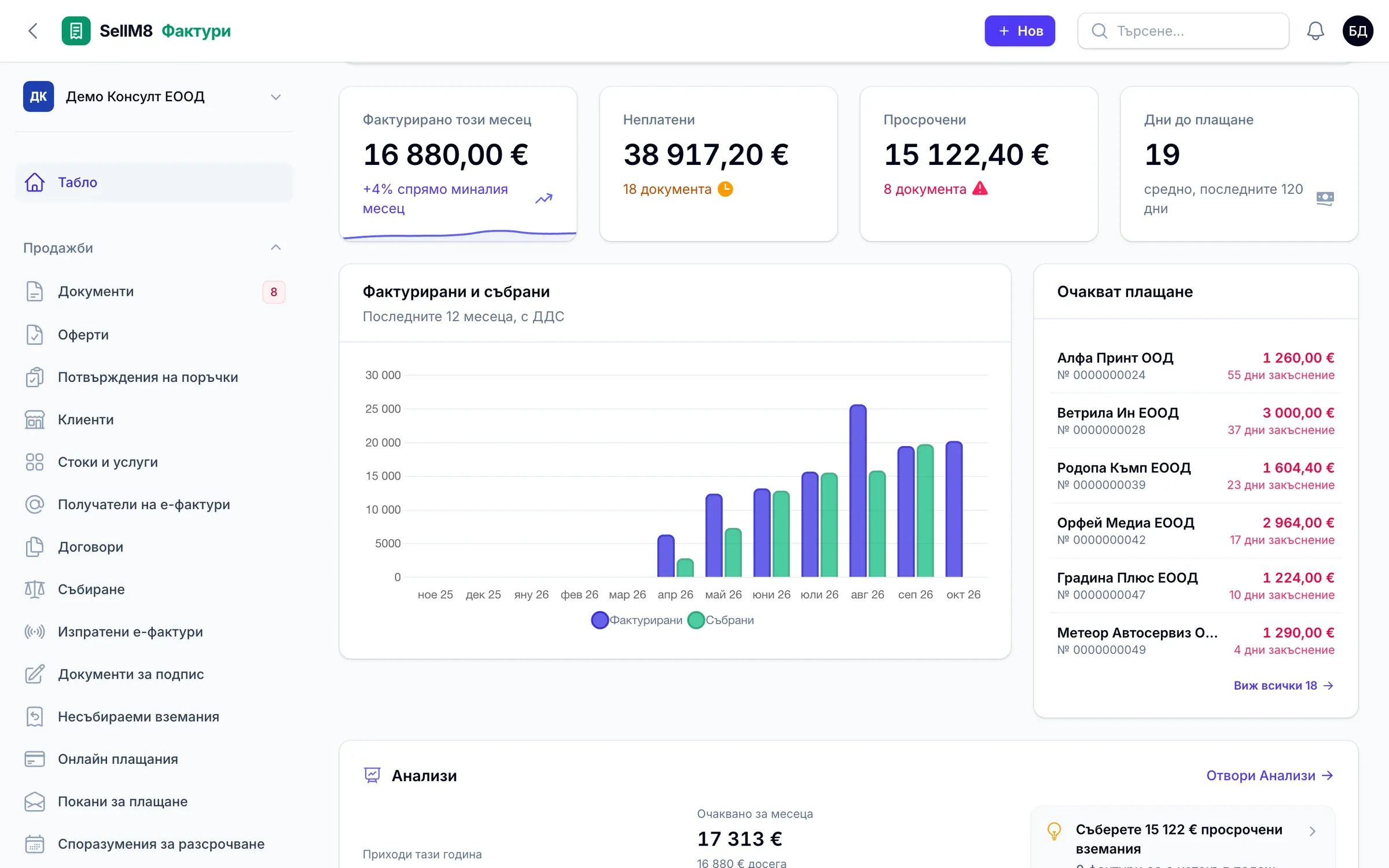Image resolution: width=1389 pixels, height=868 pixels.
Task: Toggle the Фактурирани series in chart legend
Action: pos(637,620)
